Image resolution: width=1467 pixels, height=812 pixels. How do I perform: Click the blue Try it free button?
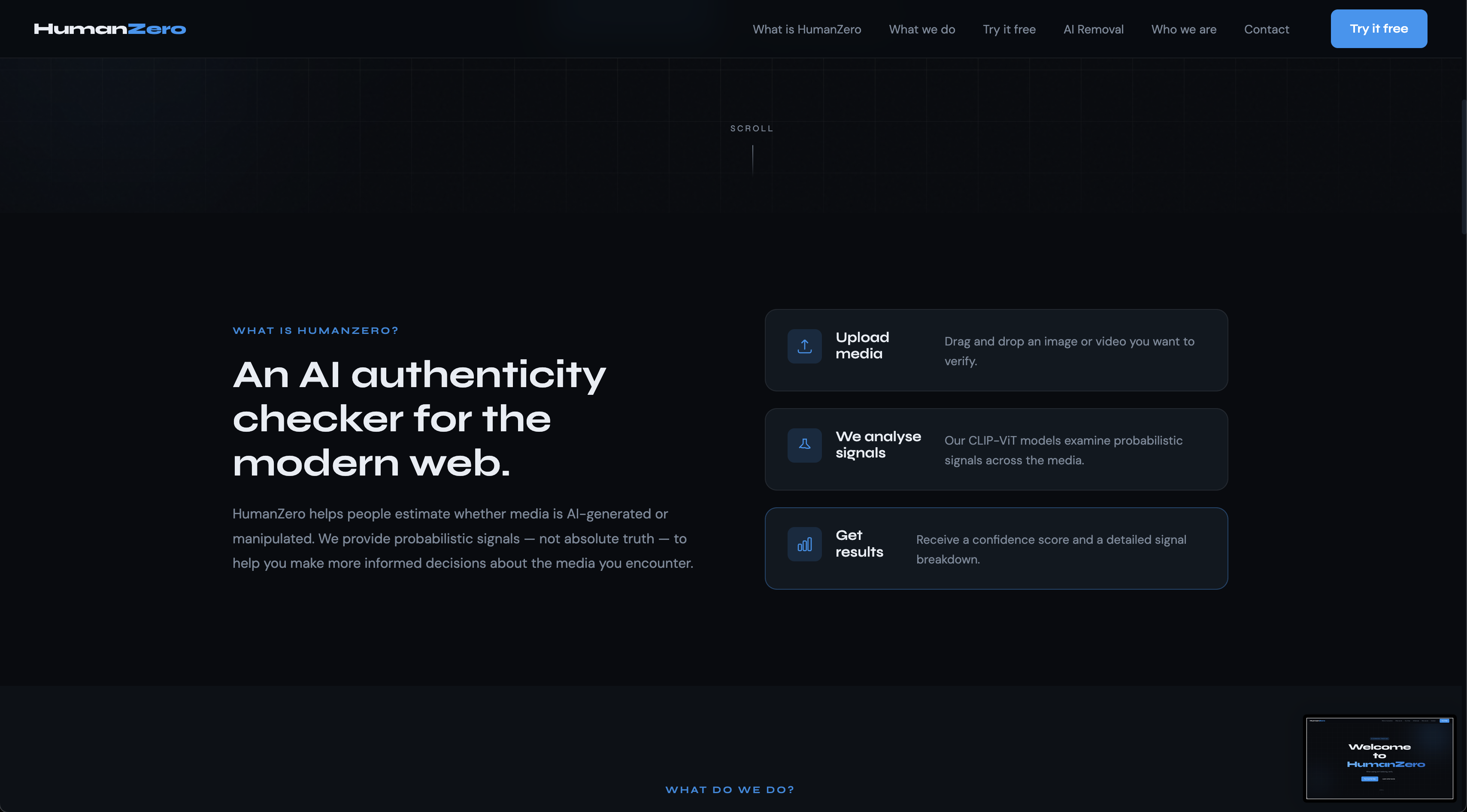(x=1378, y=28)
